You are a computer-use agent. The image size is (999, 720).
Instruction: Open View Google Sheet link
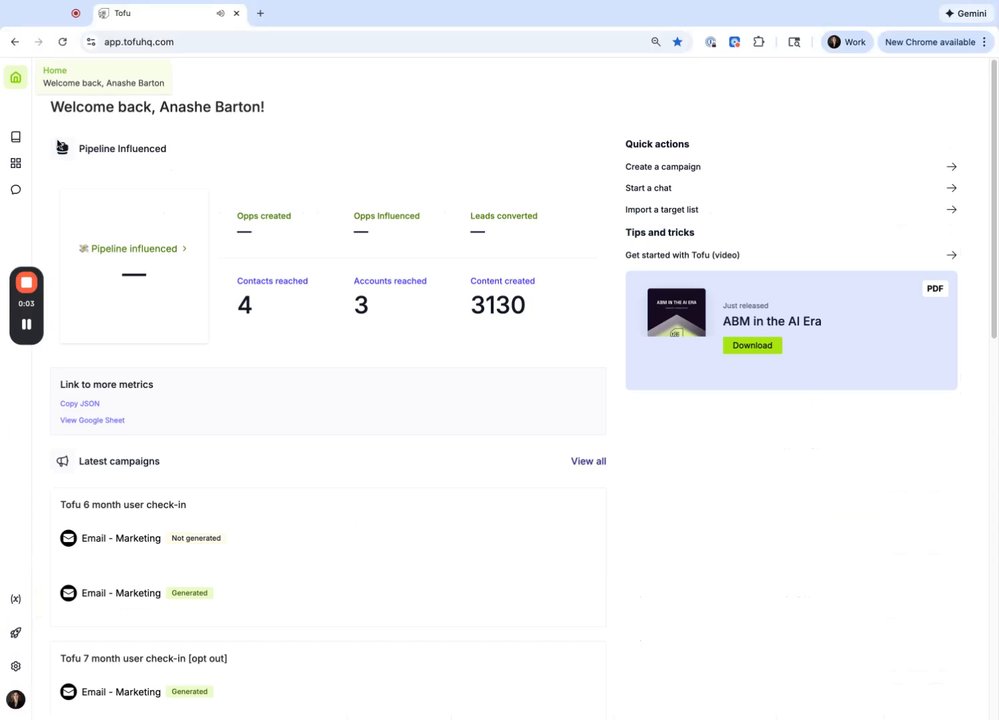click(x=92, y=421)
